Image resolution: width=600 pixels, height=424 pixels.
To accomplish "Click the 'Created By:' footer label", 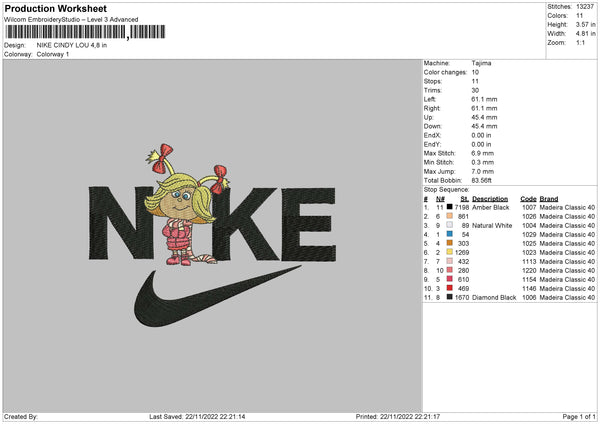I will click(21, 416).
